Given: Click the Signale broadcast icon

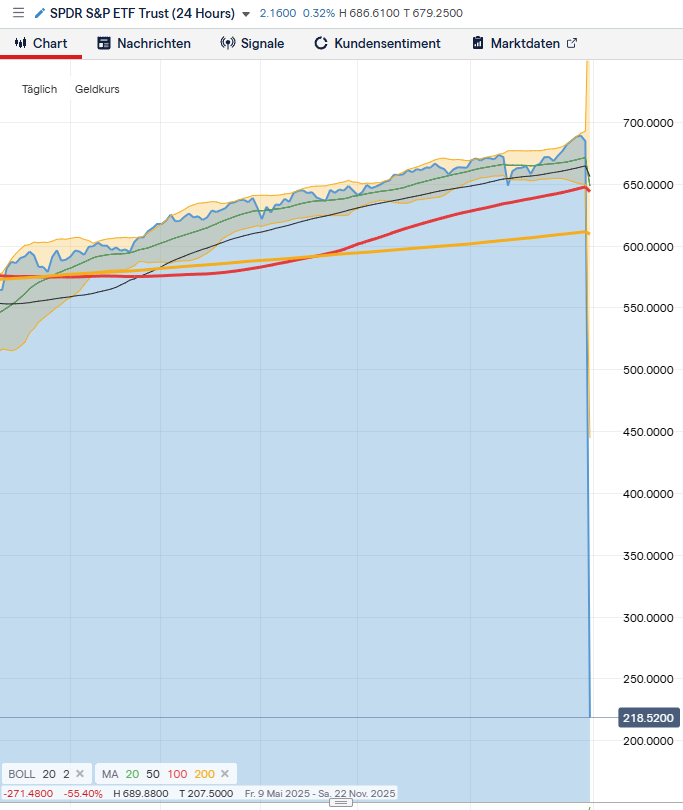Looking at the screenshot, I should [x=228, y=43].
